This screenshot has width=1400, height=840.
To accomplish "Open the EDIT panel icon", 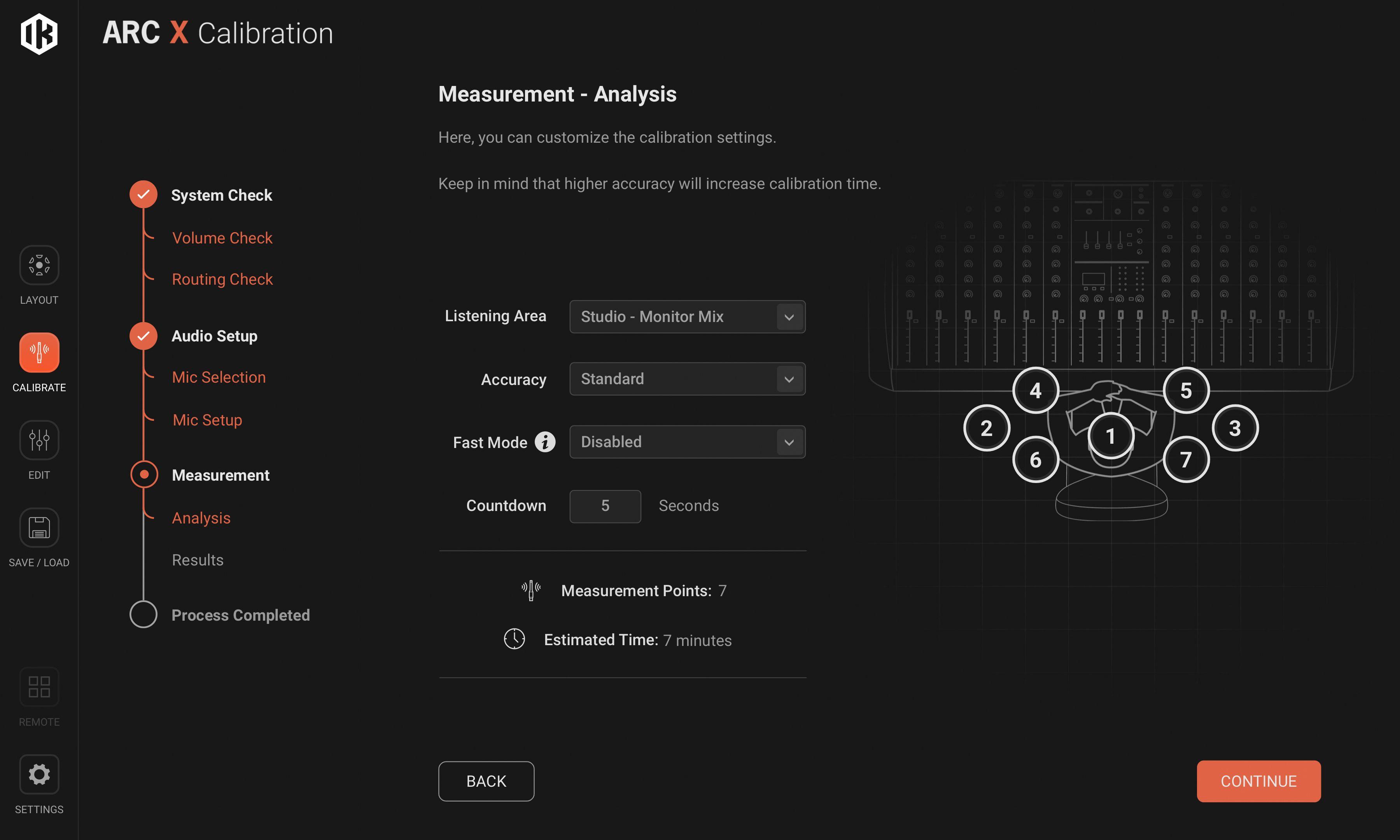I will tap(38, 440).
